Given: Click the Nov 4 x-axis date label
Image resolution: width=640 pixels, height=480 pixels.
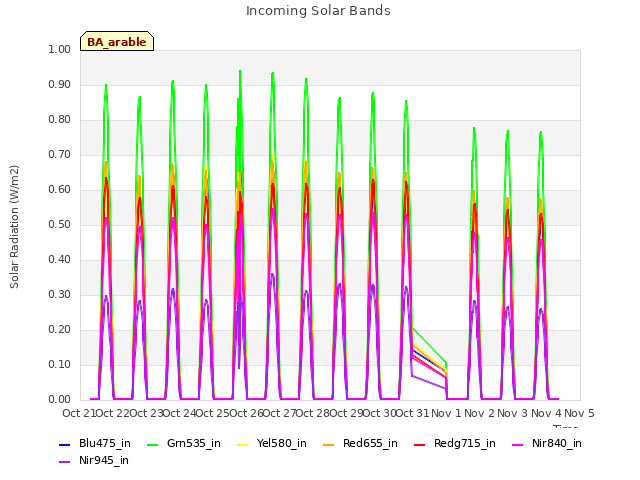Looking at the screenshot, I should tap(546, 413).
